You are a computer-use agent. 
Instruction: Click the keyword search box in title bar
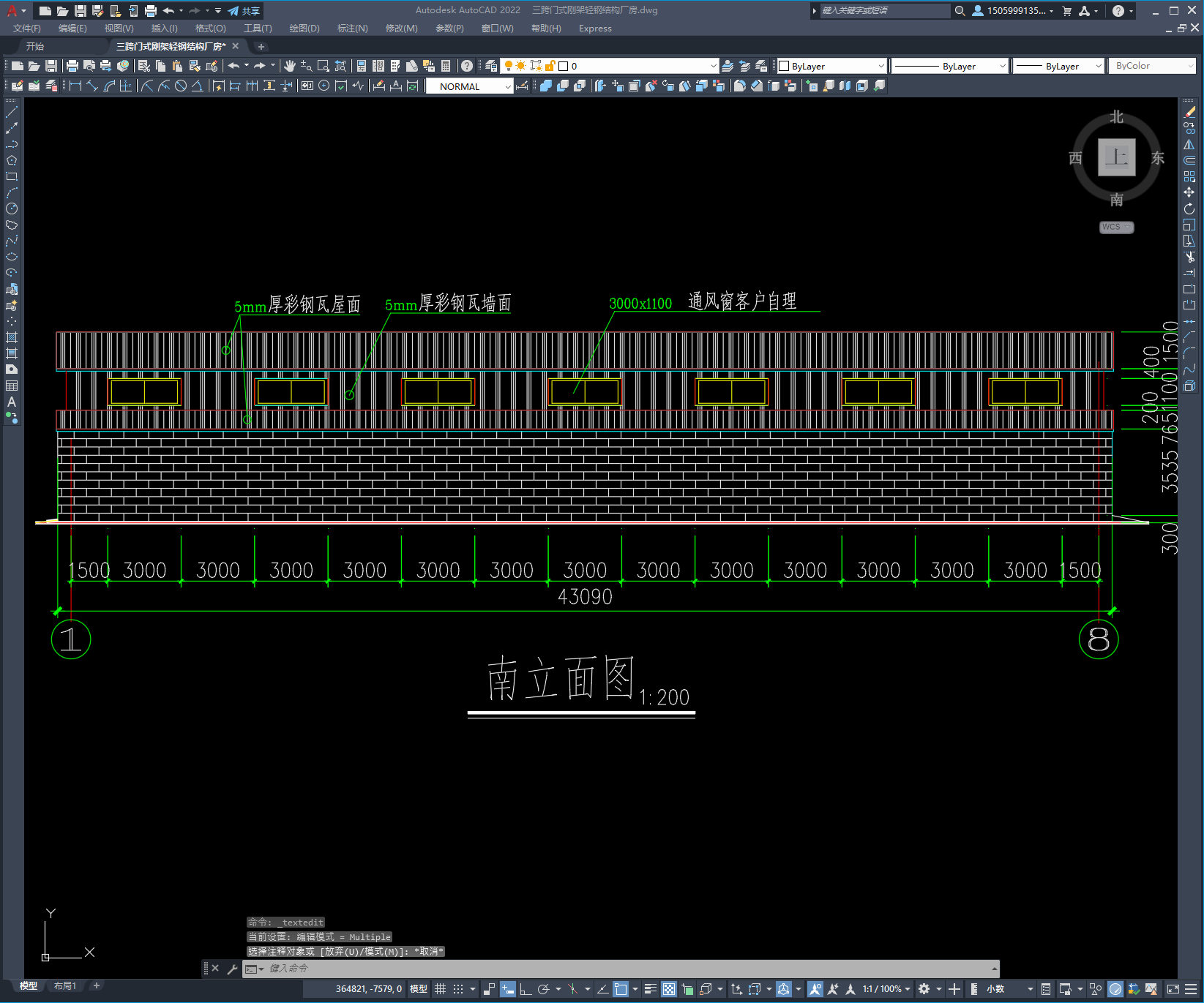pyautogui.click(x=885, y=10)
